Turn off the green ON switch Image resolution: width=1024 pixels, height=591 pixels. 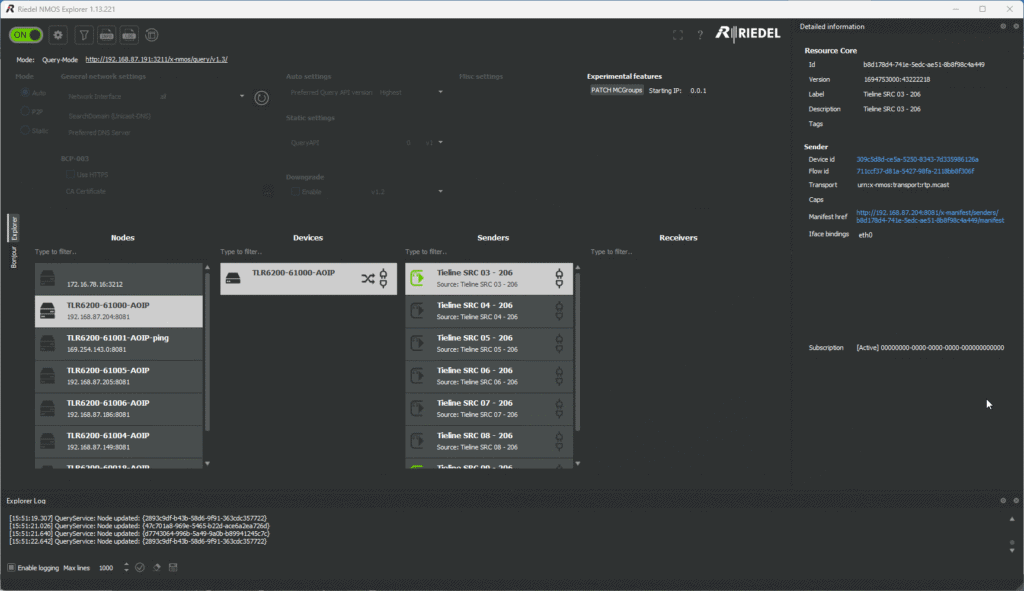pyautogui.click(x=26, y=35)
